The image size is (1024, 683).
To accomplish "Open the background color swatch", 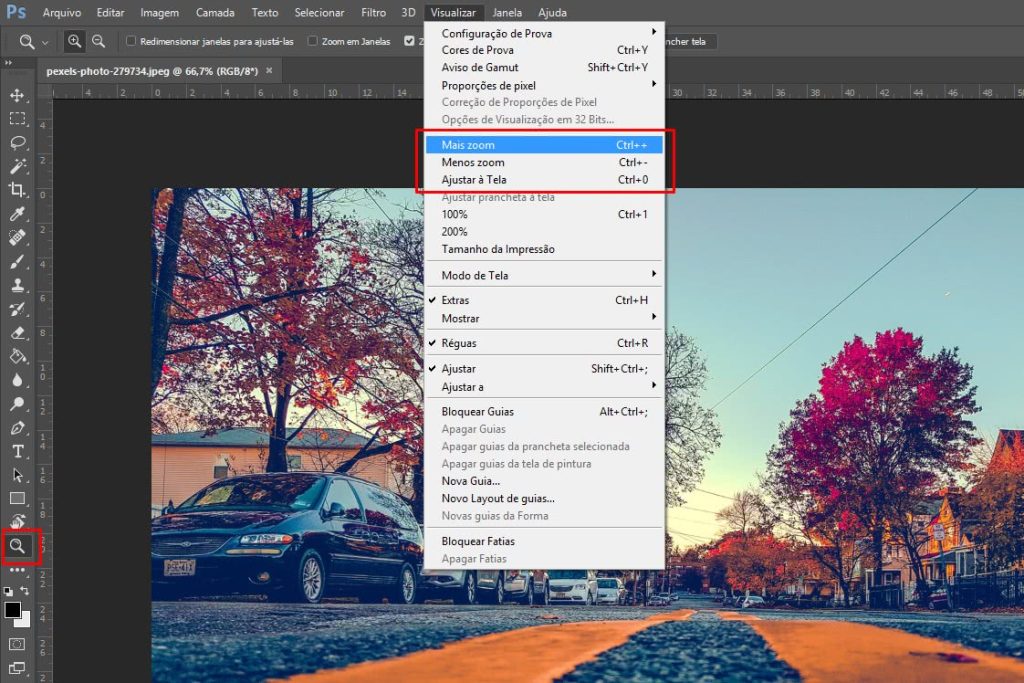I will tap(25, 620).
